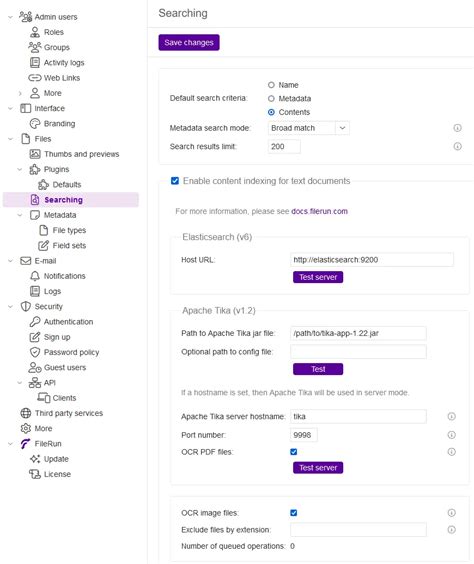The image size is (474, 564).
Task: Click the Web Links chain icon
Action: pyautogui.click(x=35, y=78)
